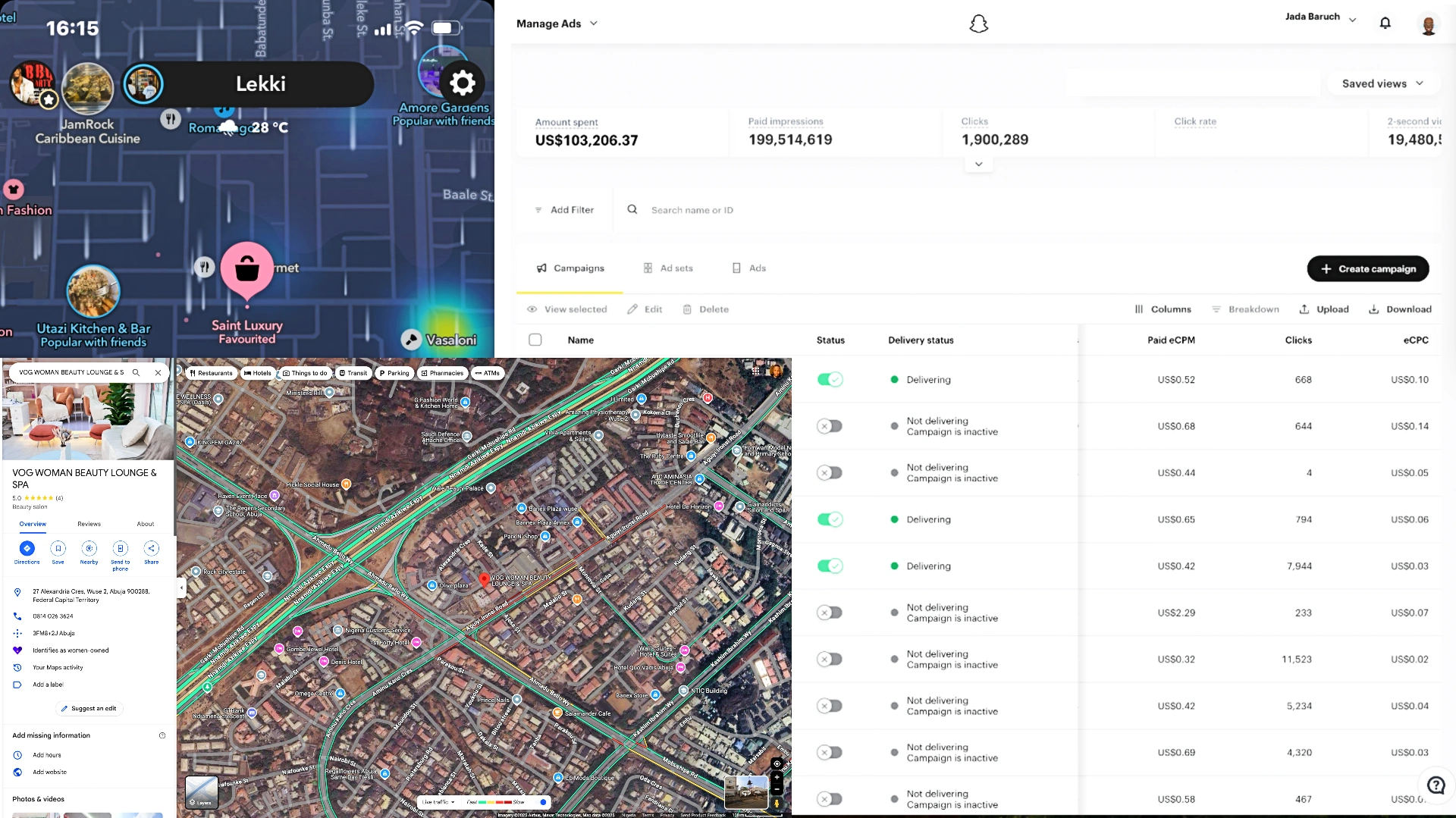Enable the inactive campaign toggle in second row
The width and height of the screenshot is (1456, 818).
click(x=830, y=426)
